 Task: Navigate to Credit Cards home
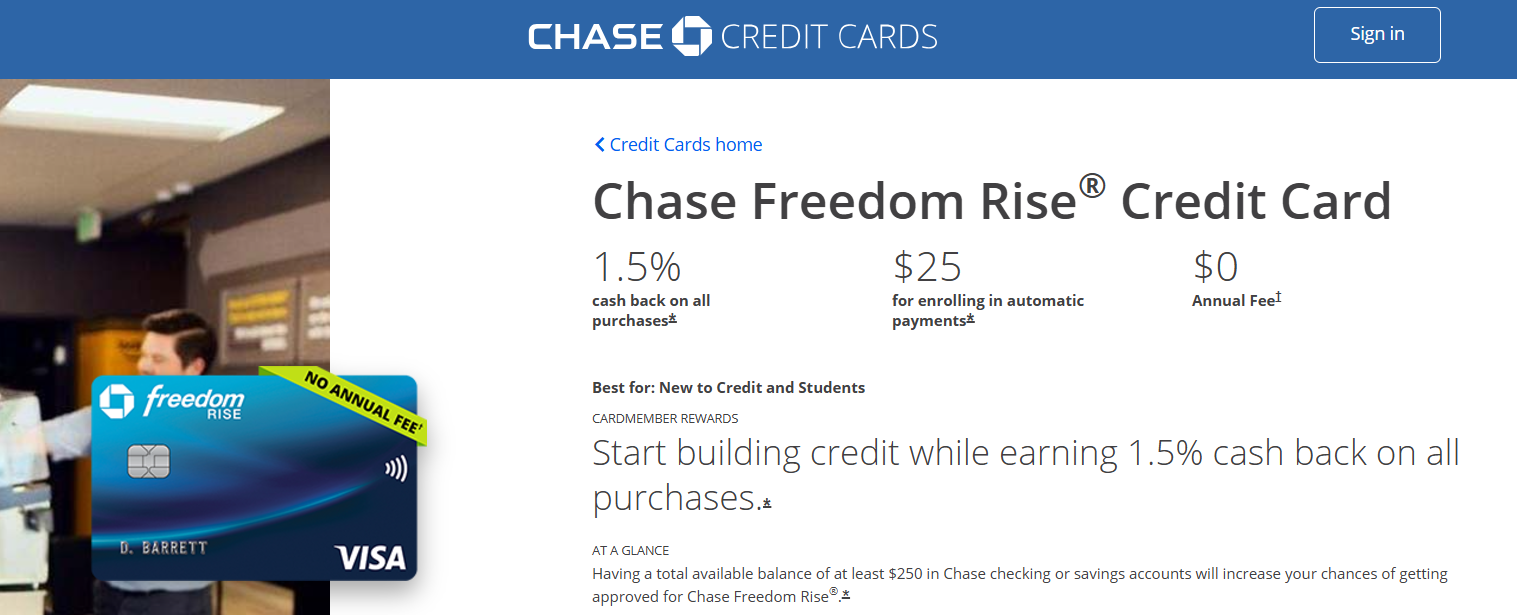pos(685,144)
